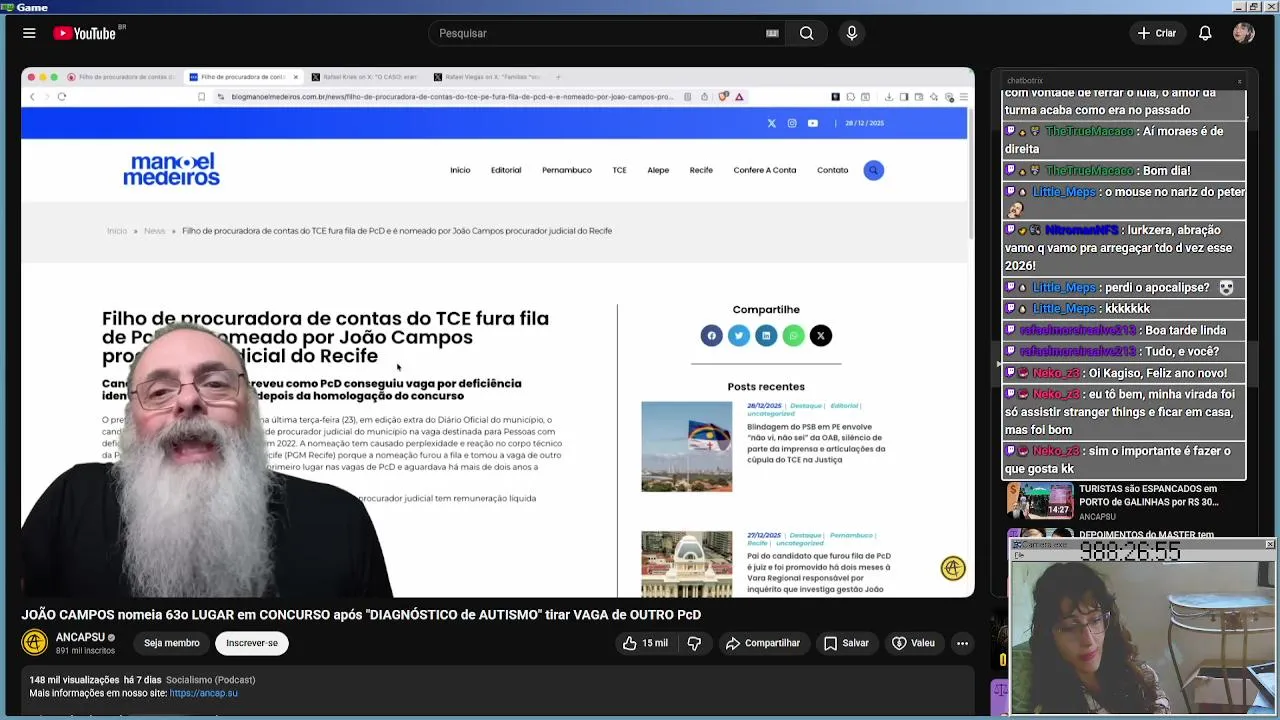
Task: Like the video with 15 mil
Action: tap(645, 643)
